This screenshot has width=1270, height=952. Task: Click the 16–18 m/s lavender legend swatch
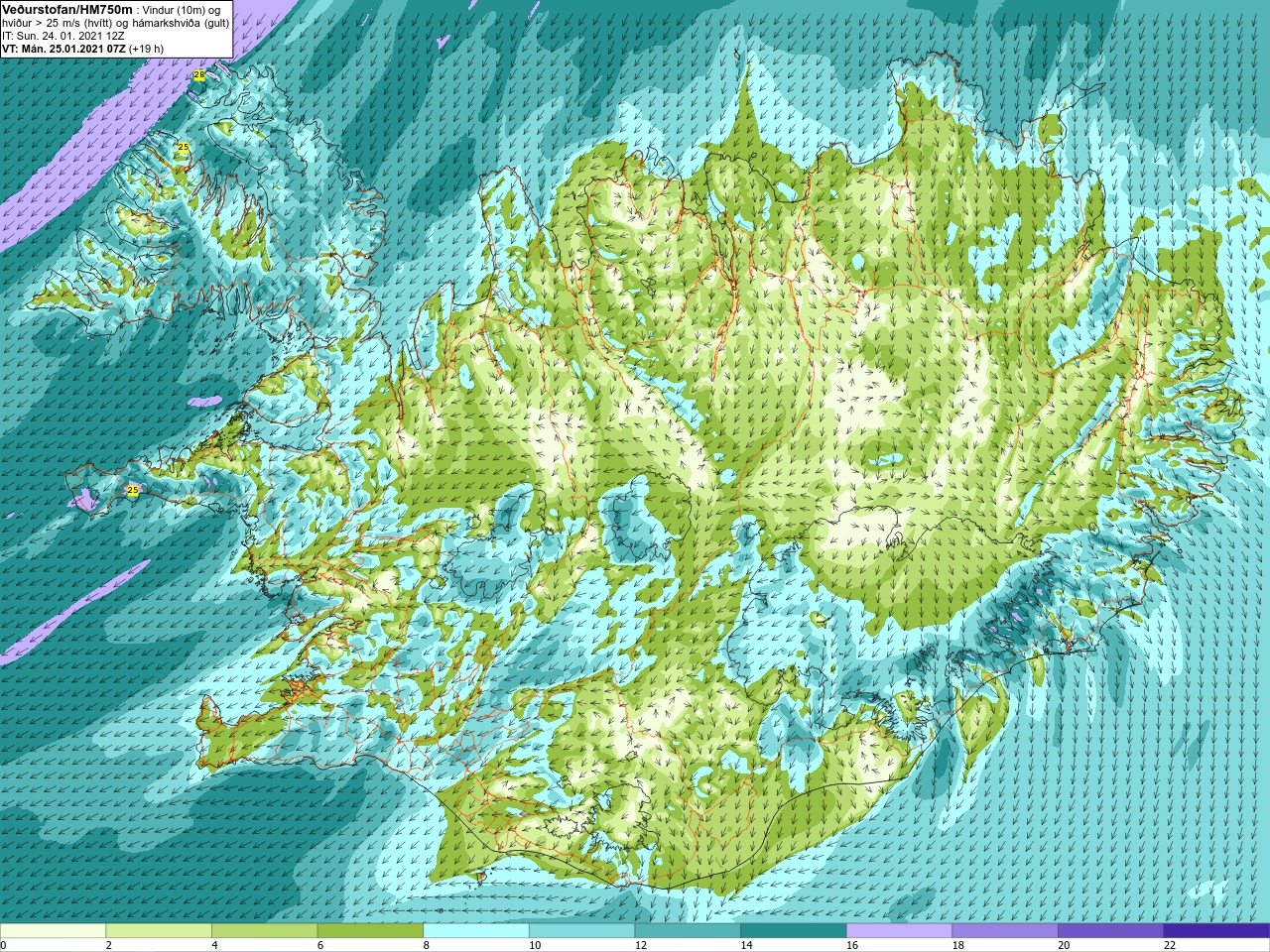[x=900, y=931]
